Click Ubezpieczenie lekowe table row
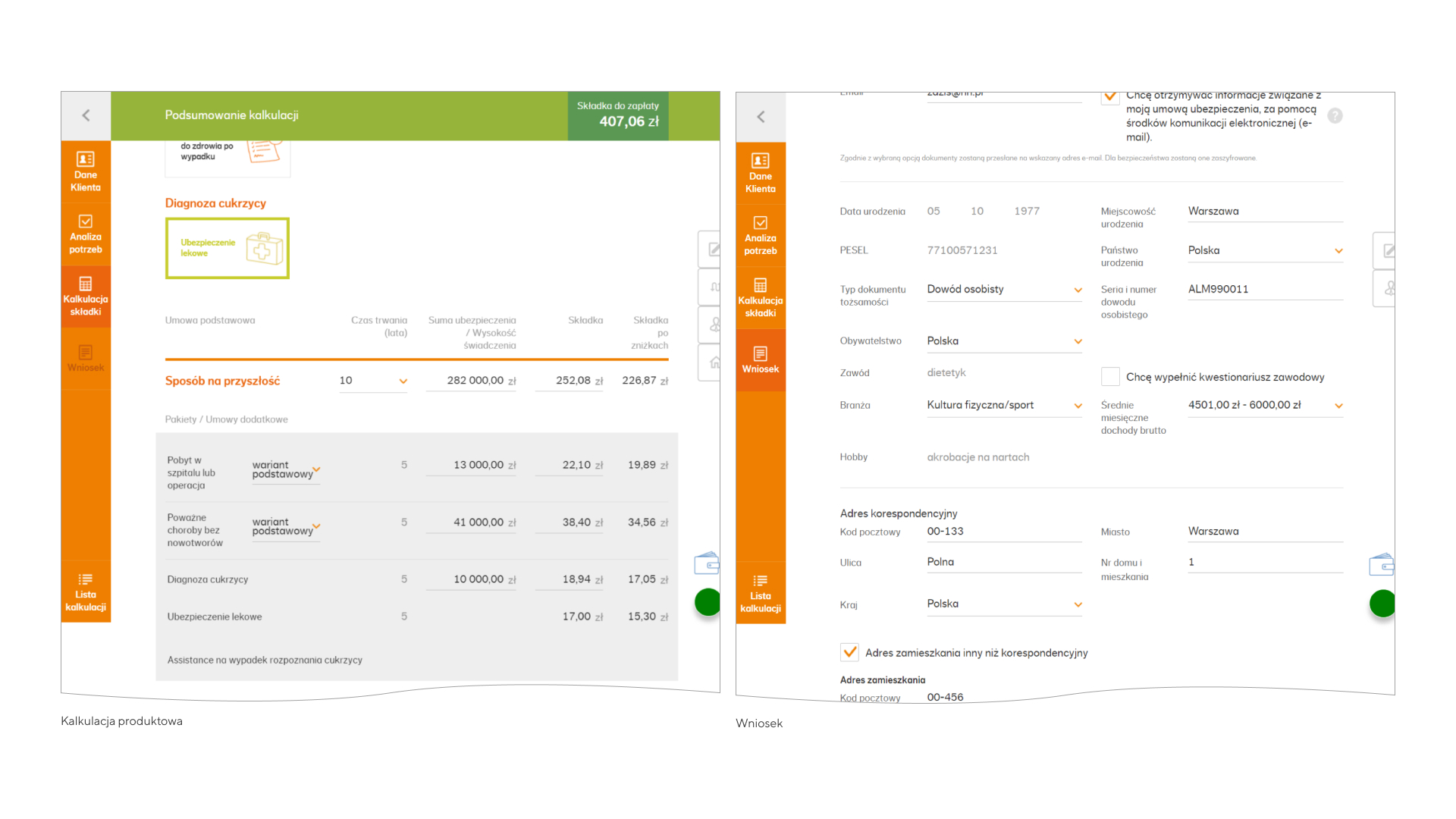The image size is (1456, 819). 417,617
